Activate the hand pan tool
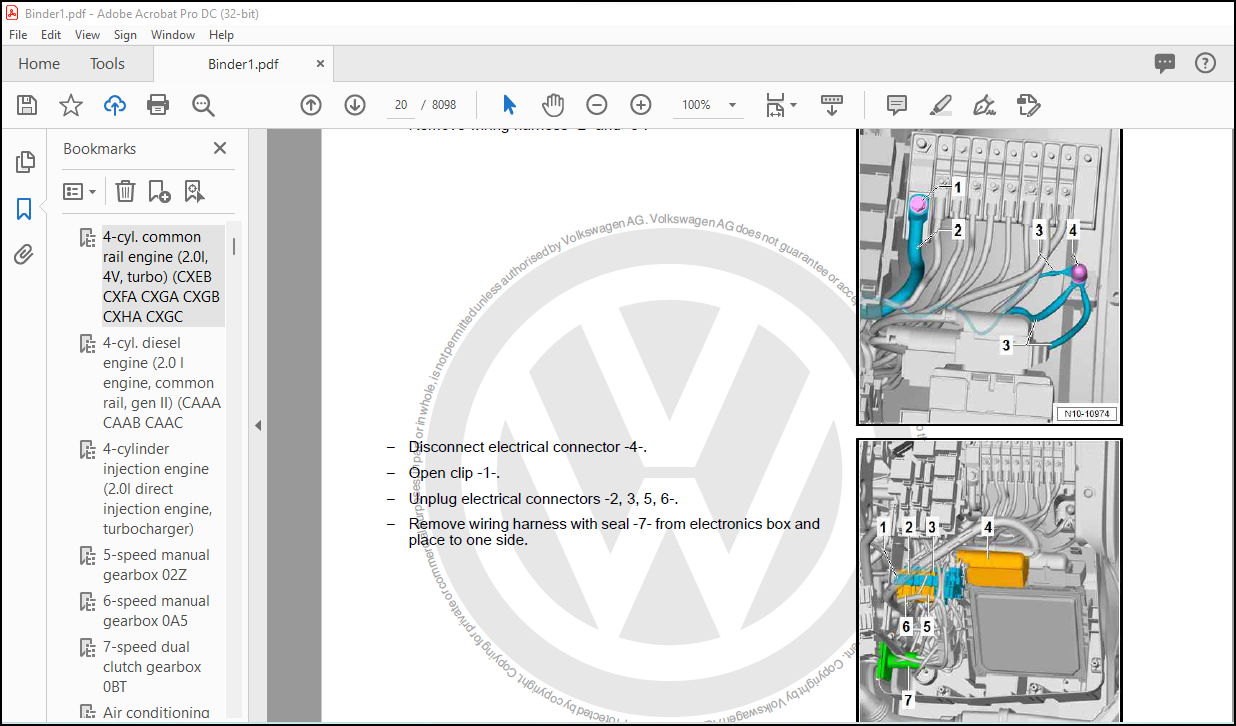The height and width of the screenshot is (726, 1236). pos(553,105)
